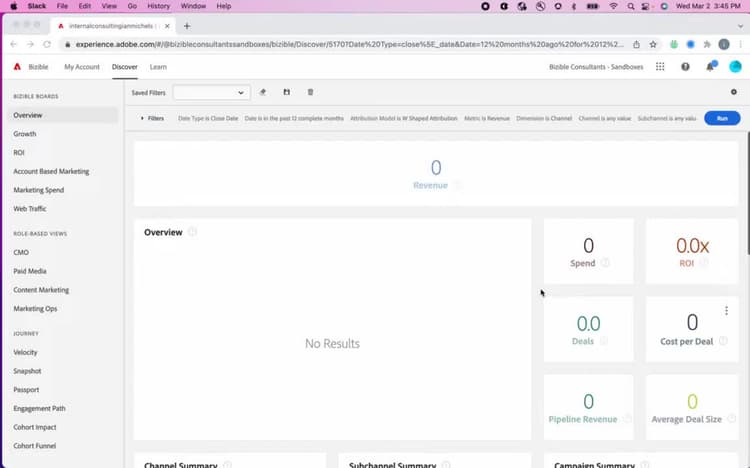Viewport: 750px width, 468px height.
Task: Click the 'Metric is Revenue' filter
Action: pos(487,118)
